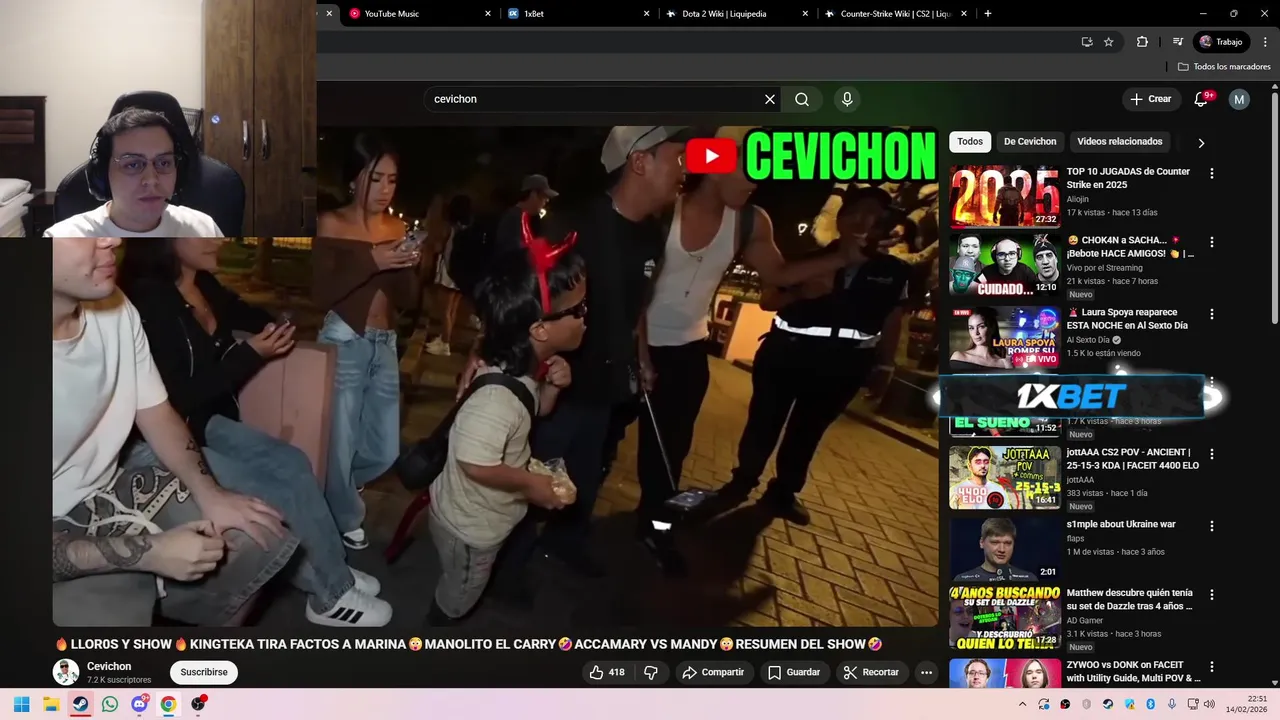This screenshot has width=1280, height=720.
Task: Open Matthew descubre Dazzle set title
Action: [x=1129, y=599]
